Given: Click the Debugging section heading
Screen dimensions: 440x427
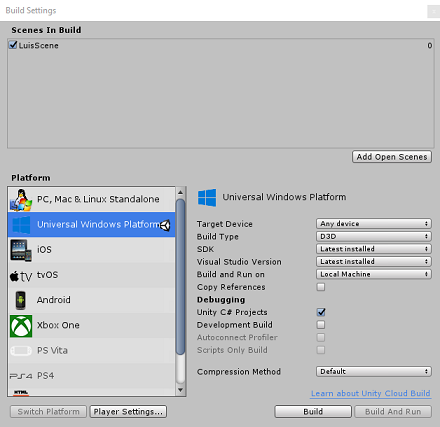Looking at the screenshot, I should coord(221,300).
